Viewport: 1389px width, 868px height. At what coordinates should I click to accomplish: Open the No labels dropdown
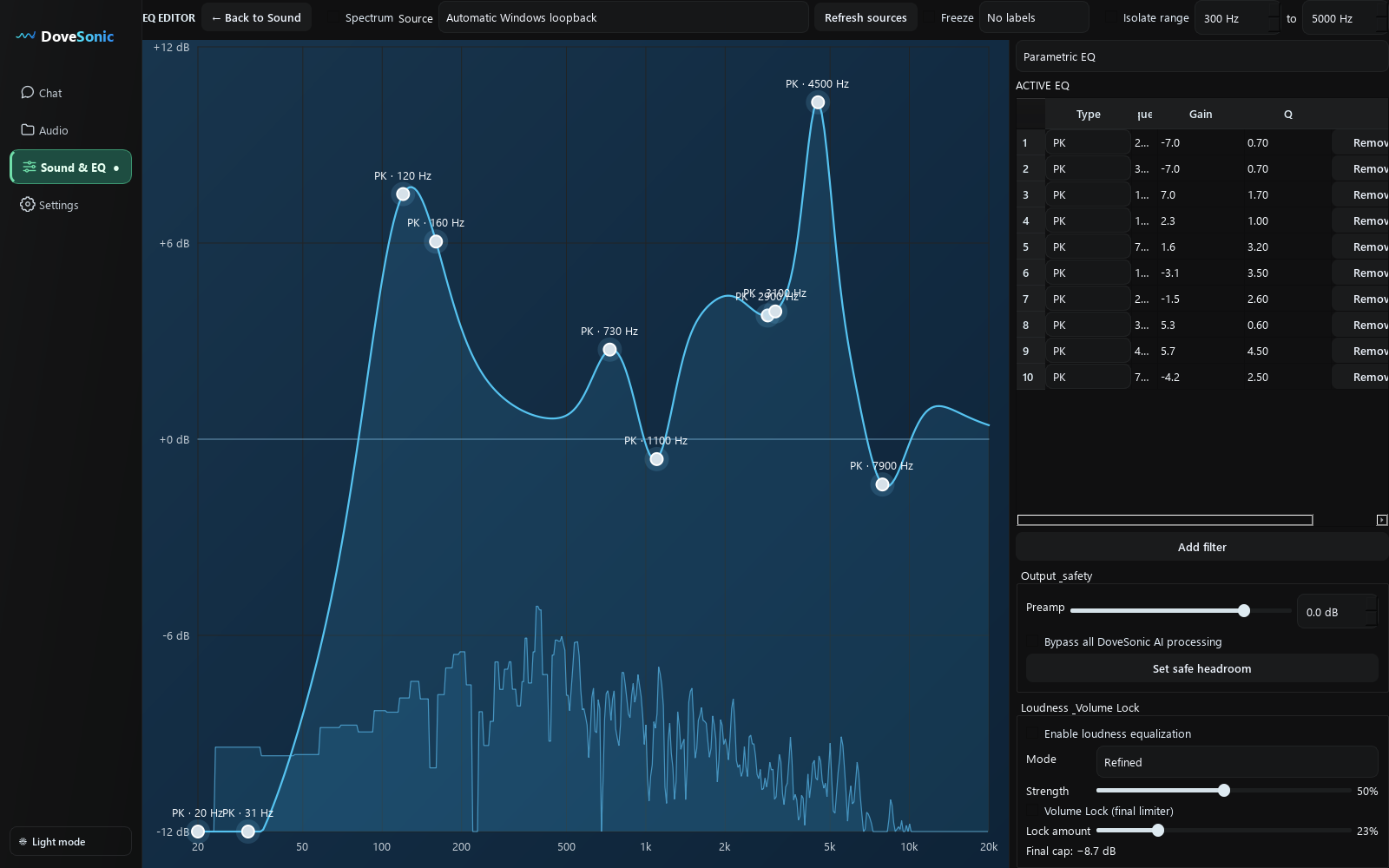click(1034, 17)
